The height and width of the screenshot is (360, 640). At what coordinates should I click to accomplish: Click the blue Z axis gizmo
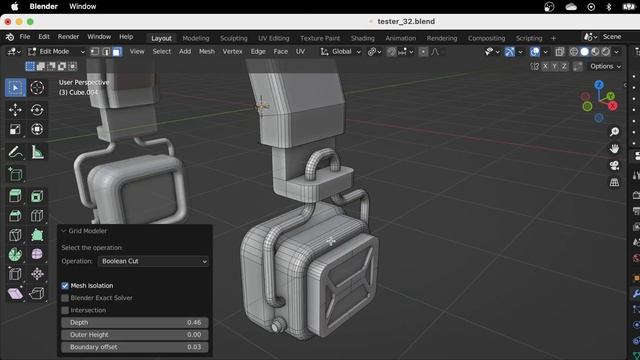(599, 85)
